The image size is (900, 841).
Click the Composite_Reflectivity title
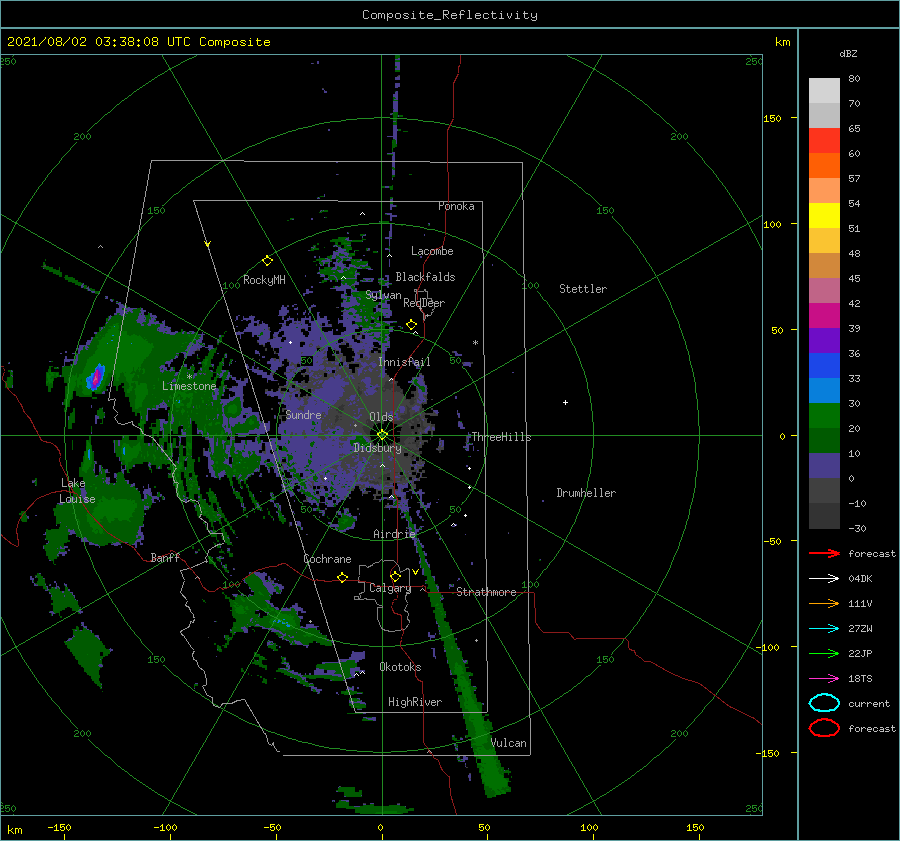450,15
